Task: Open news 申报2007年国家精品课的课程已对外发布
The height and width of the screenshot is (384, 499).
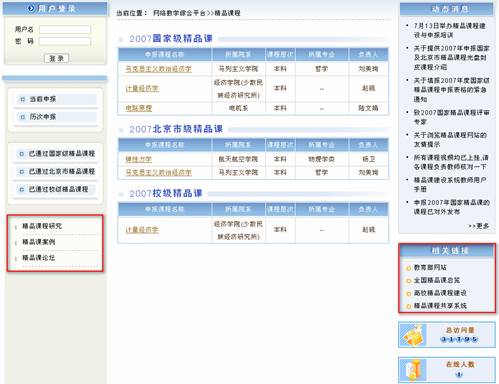Action: tap(451, 207)
